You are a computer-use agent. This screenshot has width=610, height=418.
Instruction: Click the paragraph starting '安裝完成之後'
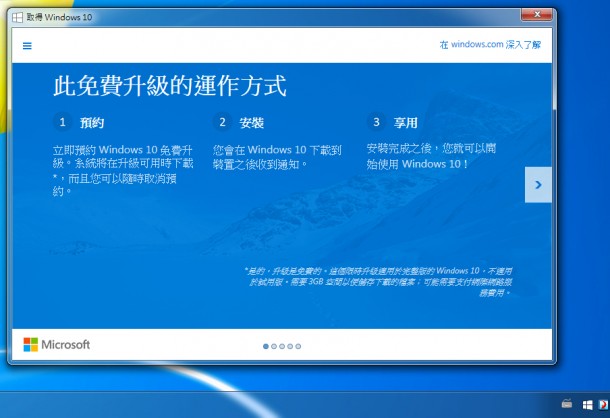pyautogui.click(x=431, y=156)
